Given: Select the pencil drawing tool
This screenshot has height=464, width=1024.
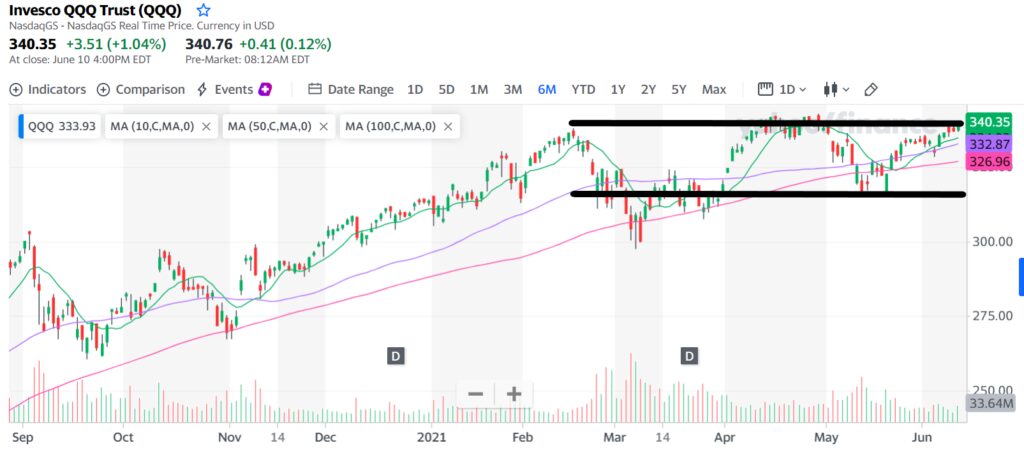Looking at the screenshot, I should (x=871, y=90).
